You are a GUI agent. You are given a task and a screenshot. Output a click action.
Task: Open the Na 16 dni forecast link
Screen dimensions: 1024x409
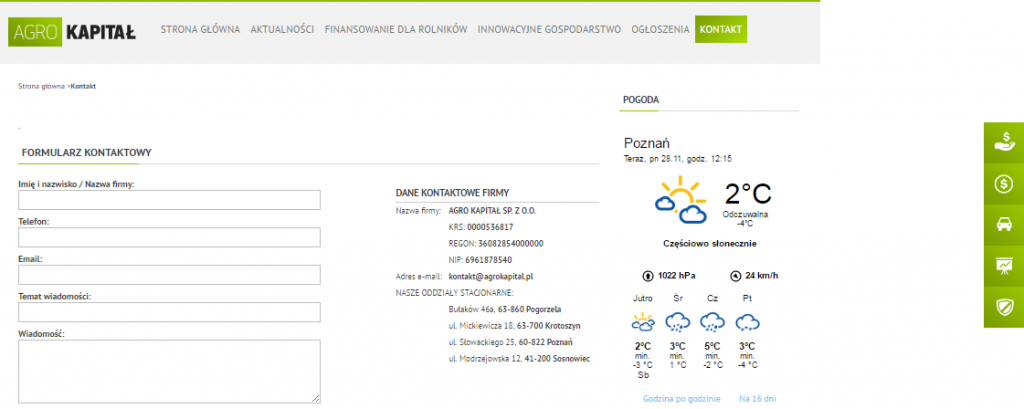click(x=757, y=399)
